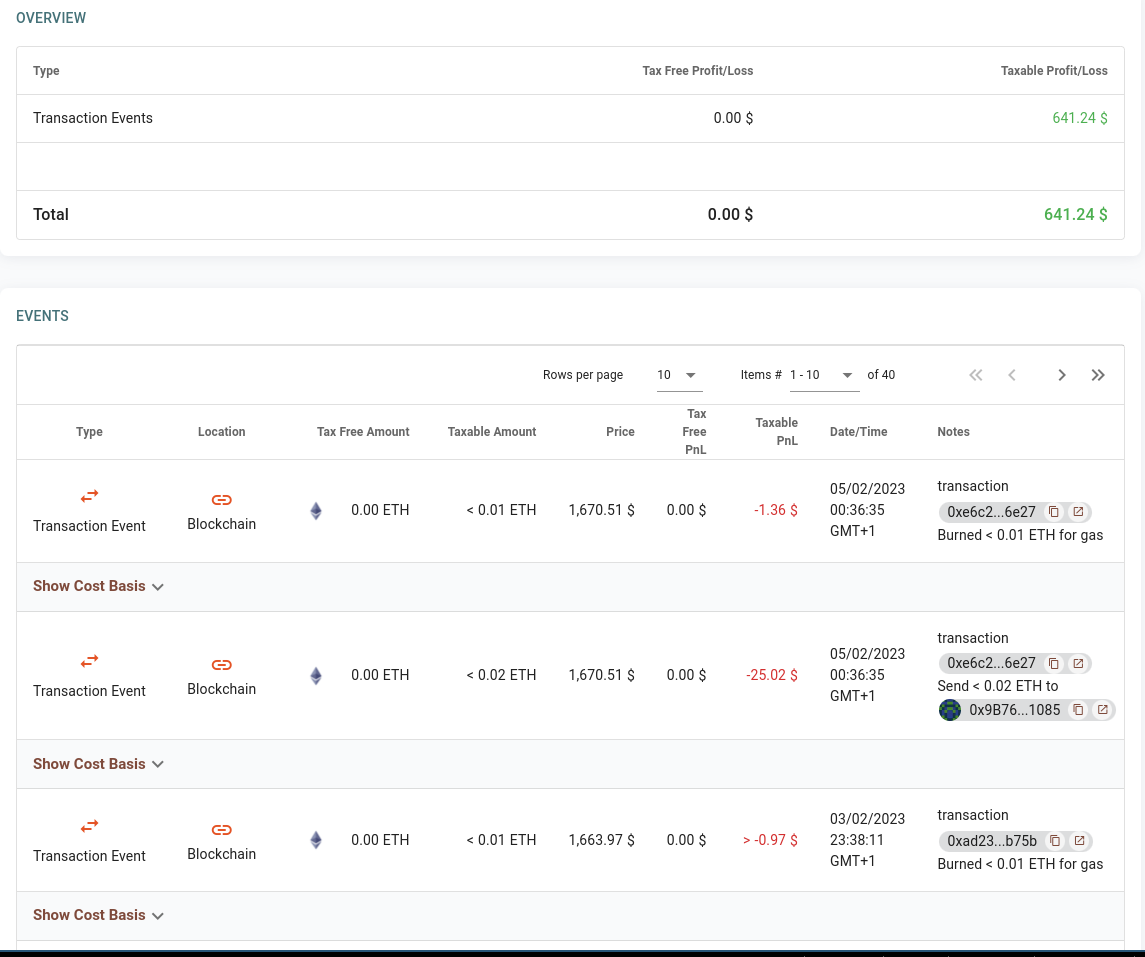This screenshot has height=957, width=1145.
Task: Select the OVERVIEW section header
Action: point(51,18)
